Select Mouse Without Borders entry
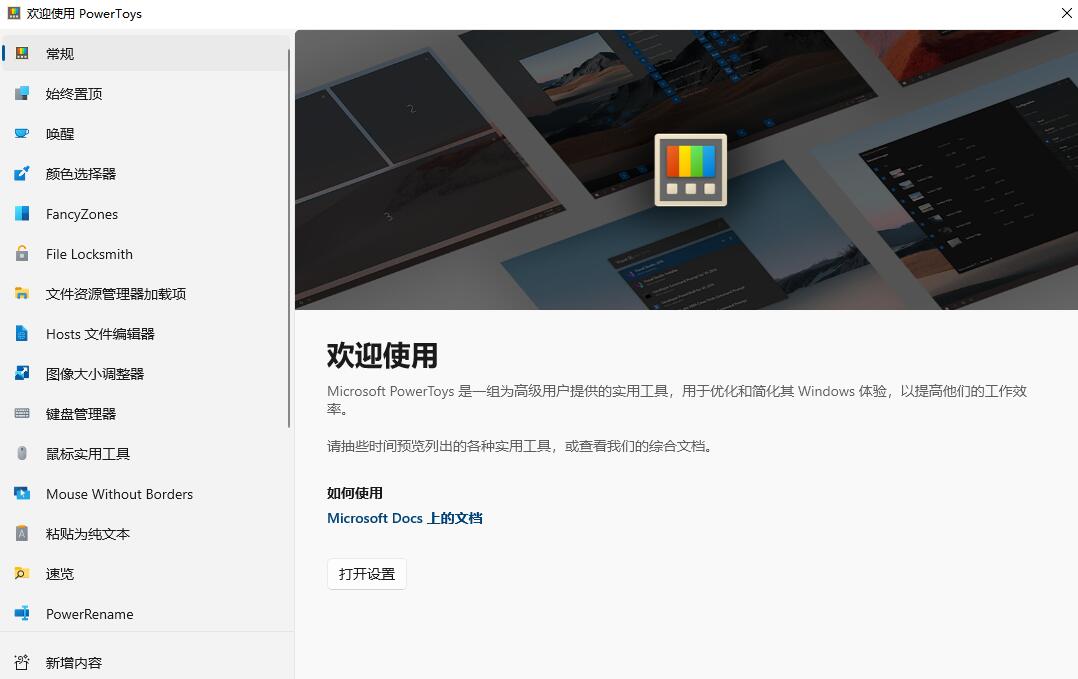The height and width of the screenshot is (679, 1078). pyautogui.click(x=145, y=493)
